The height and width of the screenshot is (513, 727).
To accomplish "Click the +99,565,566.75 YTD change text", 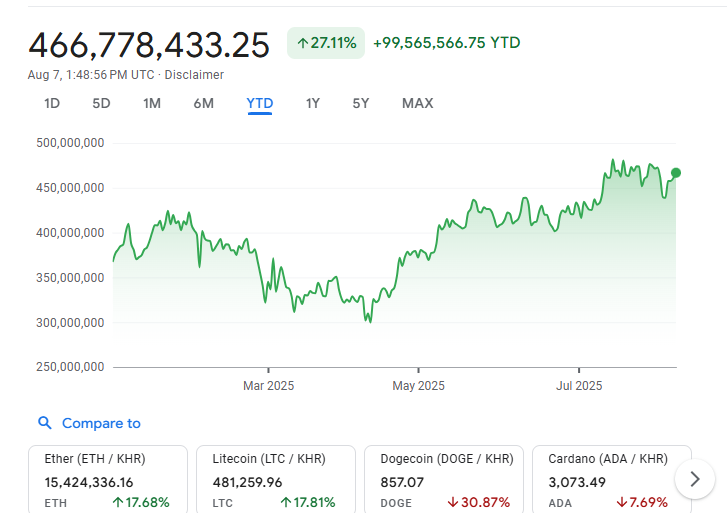I will click(x=446, y=43).
